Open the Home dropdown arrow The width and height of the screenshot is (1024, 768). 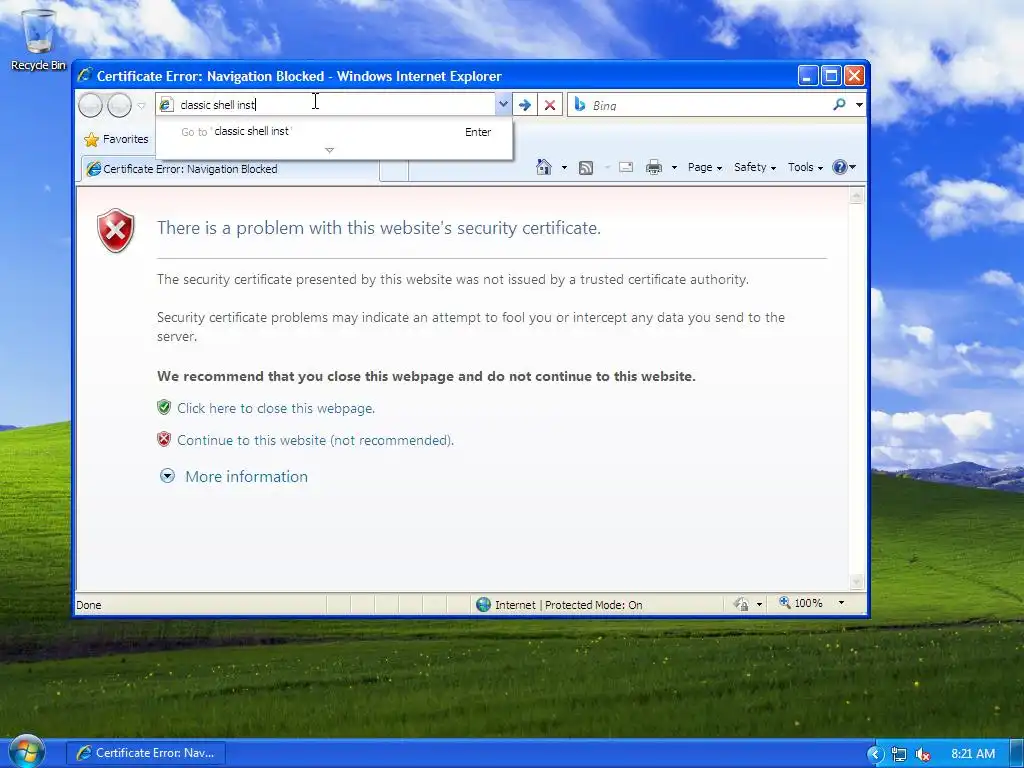click(x=564, y=168)
